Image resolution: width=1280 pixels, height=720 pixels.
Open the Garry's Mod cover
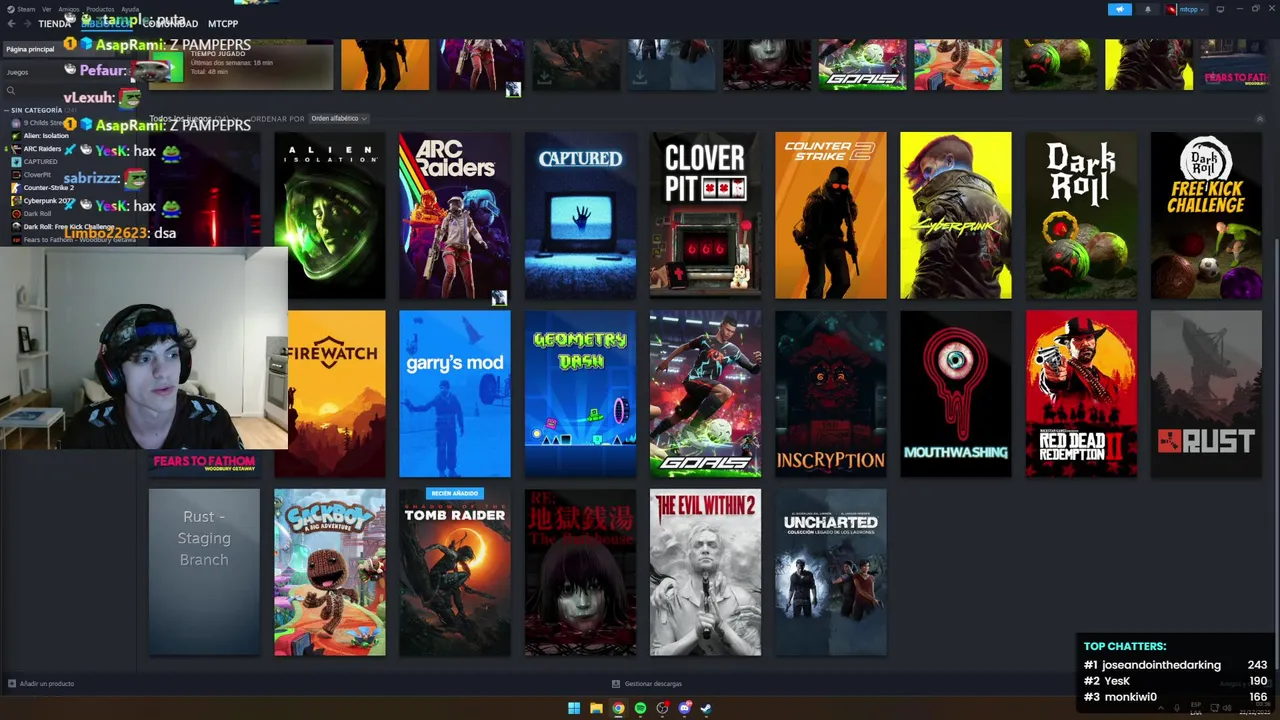(455, 394)
